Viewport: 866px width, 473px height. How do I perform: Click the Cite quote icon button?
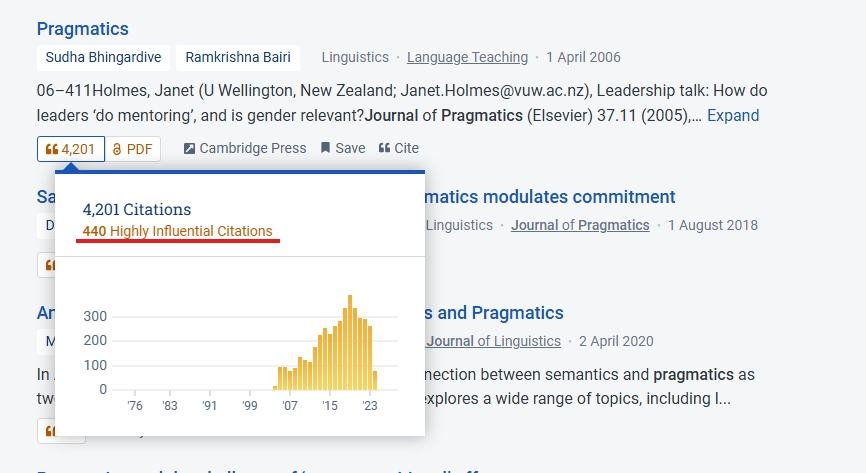click(x=399, y=148)
